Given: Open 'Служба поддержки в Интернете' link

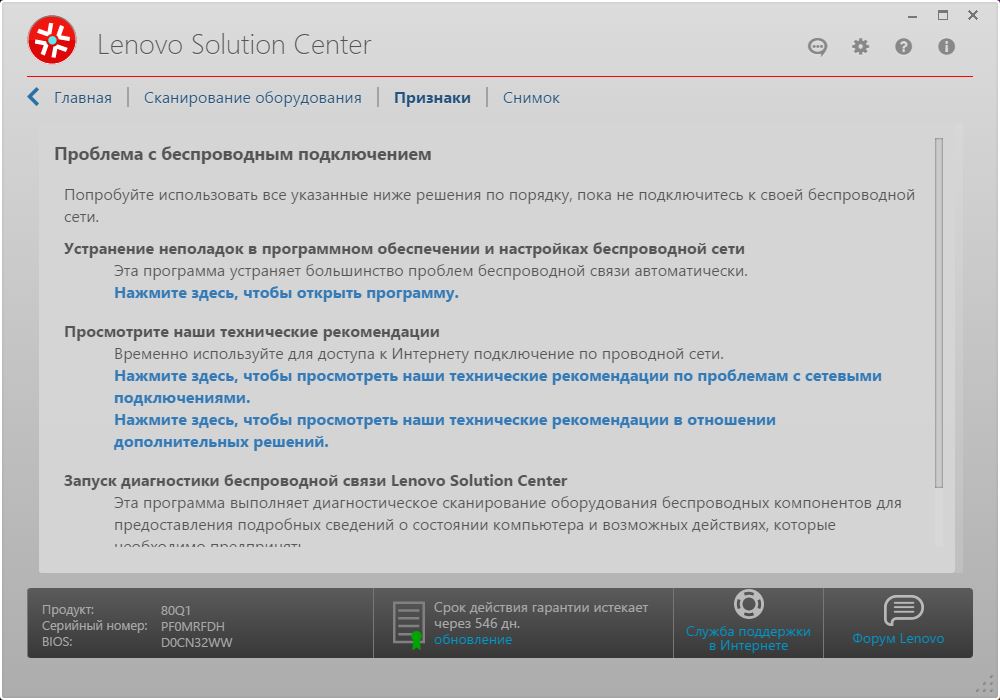Looking at the screenshot, I should tap(748, 638).
